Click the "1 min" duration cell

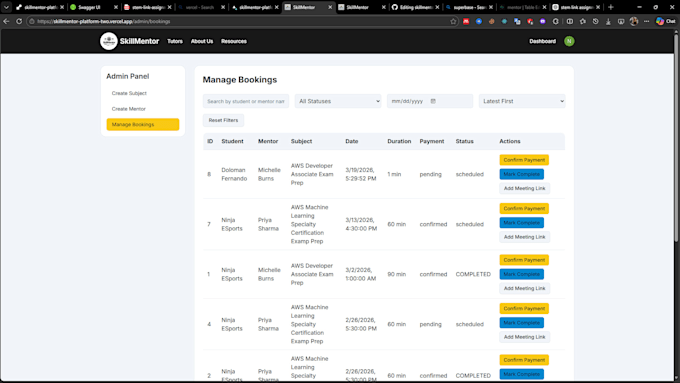pos(394,174)
